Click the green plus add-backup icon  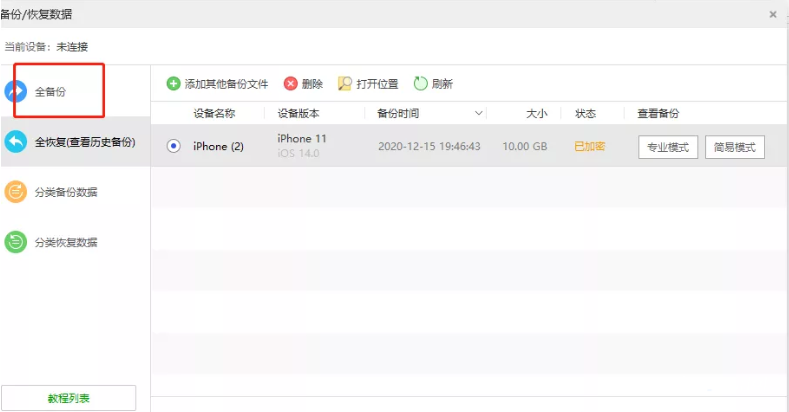pos(174,84)
